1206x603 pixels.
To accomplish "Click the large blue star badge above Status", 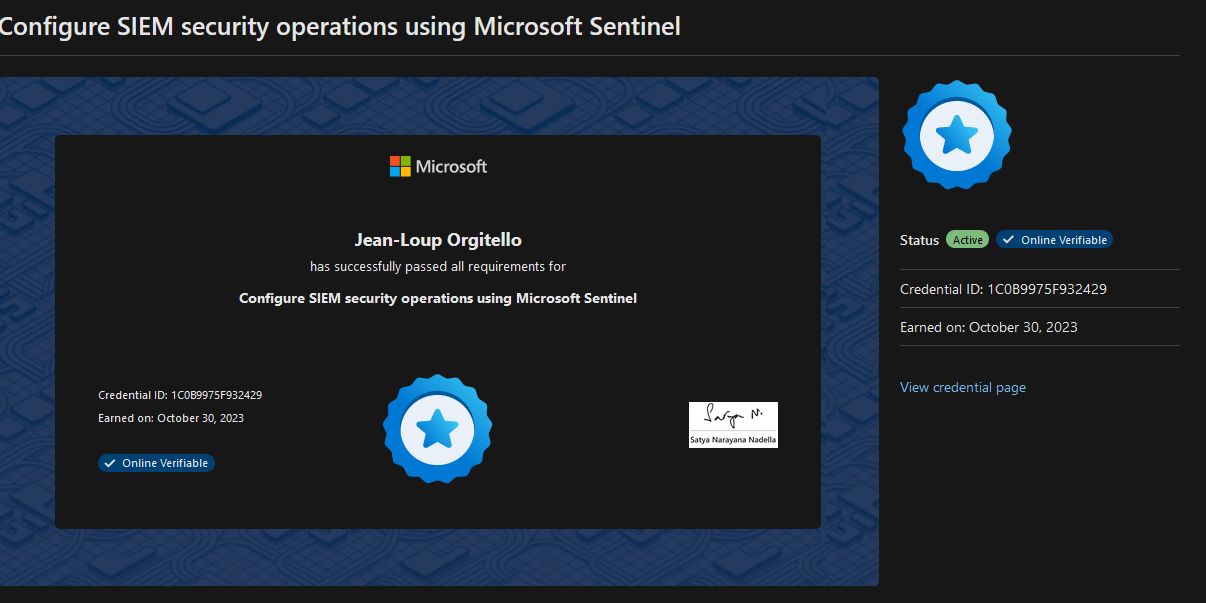I will coord(957,135).
